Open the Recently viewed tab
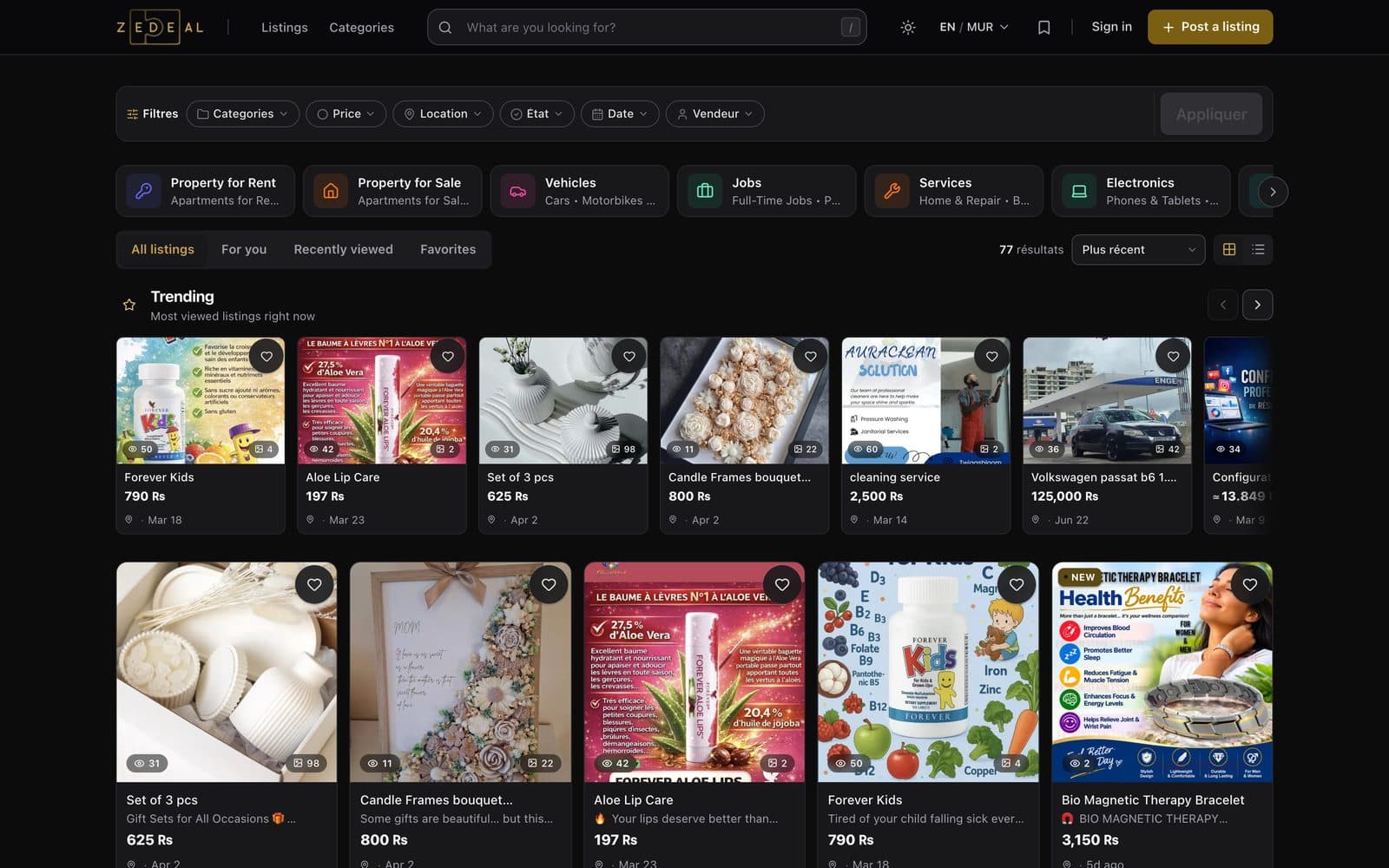 [x=343, y=249]
